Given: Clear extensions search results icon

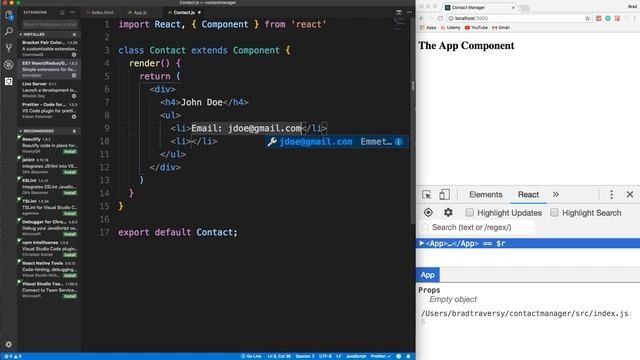Looking at the screenshot, I should [x=62, y=13].
